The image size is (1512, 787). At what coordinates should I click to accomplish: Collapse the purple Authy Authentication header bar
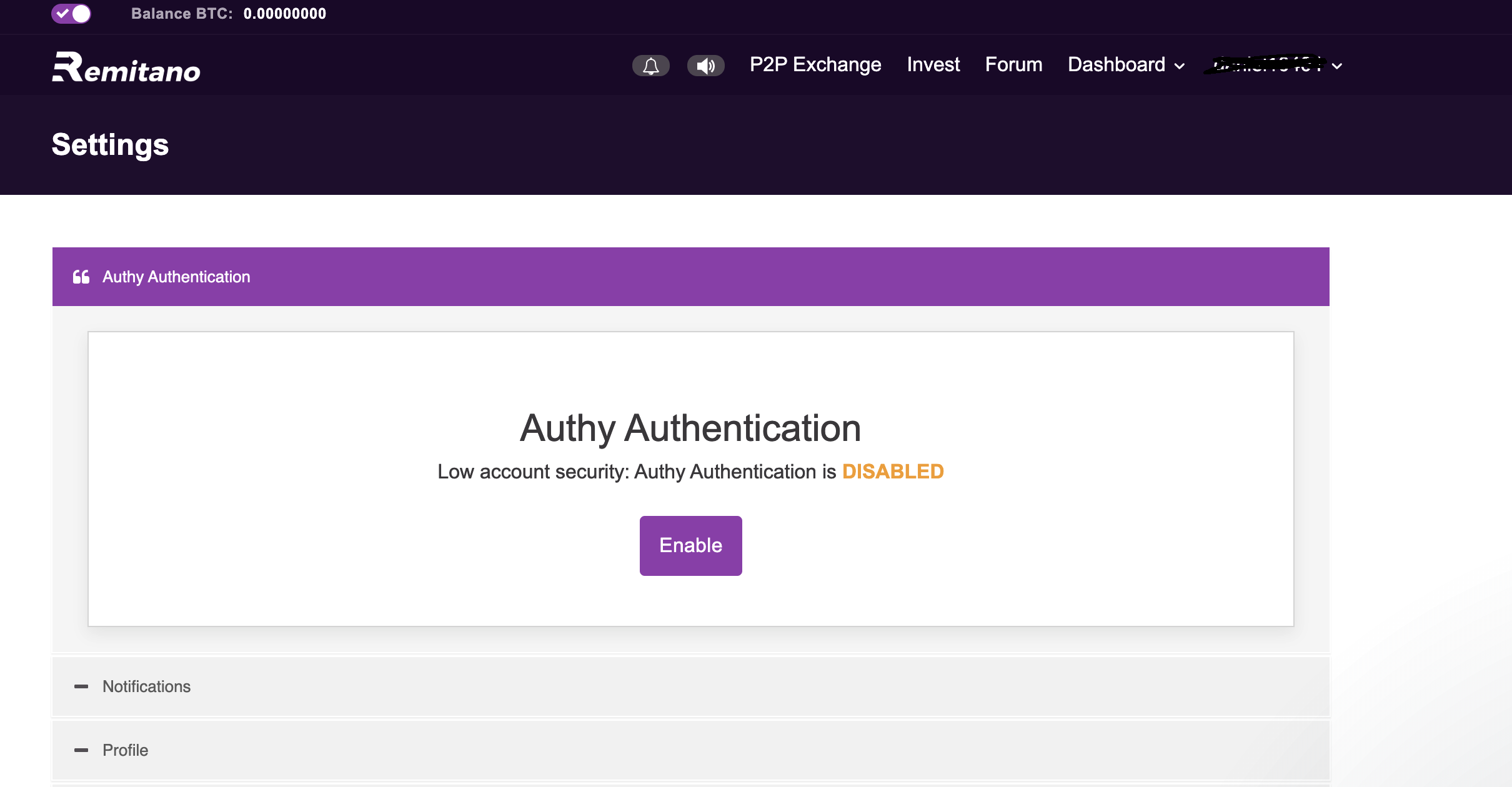690,277
